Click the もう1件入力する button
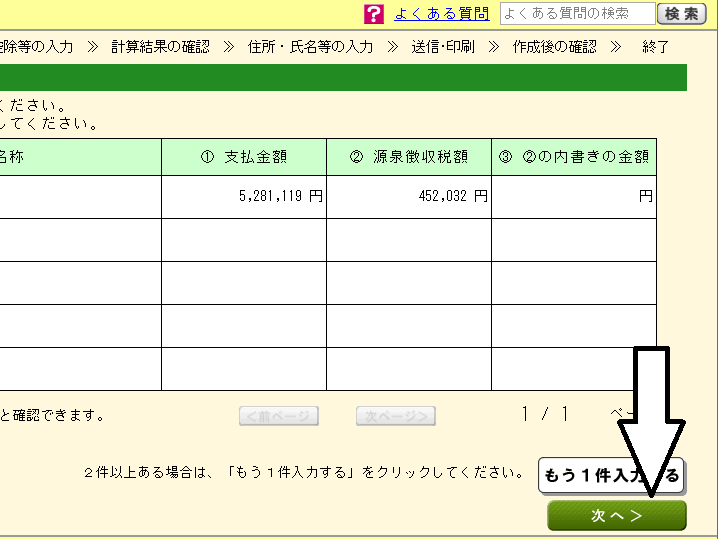This screenshot has width=718, height=539. coord(612,476)
